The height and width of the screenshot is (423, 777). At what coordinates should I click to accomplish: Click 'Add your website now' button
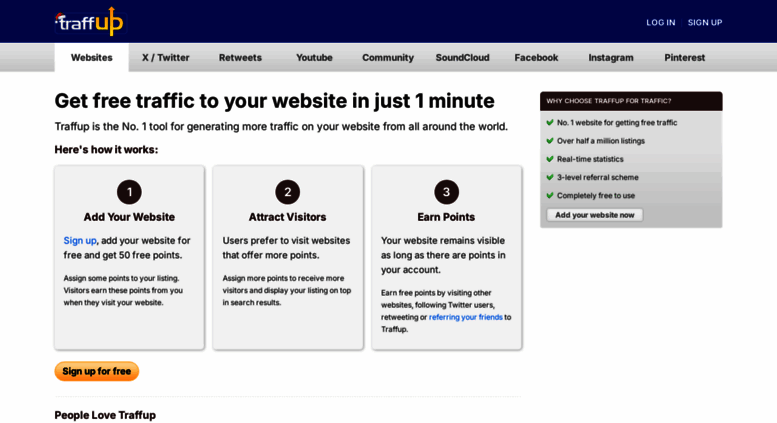pyautogui.click(x=595, y=215)
